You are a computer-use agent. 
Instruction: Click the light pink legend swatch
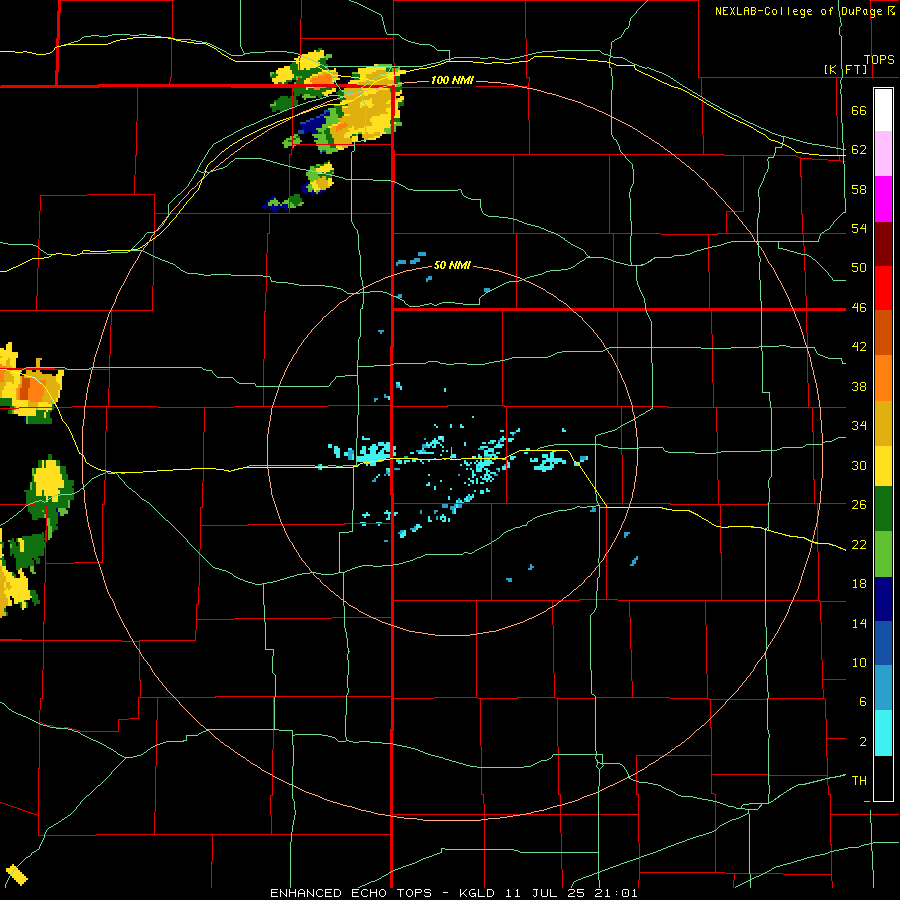click(883, 154)
